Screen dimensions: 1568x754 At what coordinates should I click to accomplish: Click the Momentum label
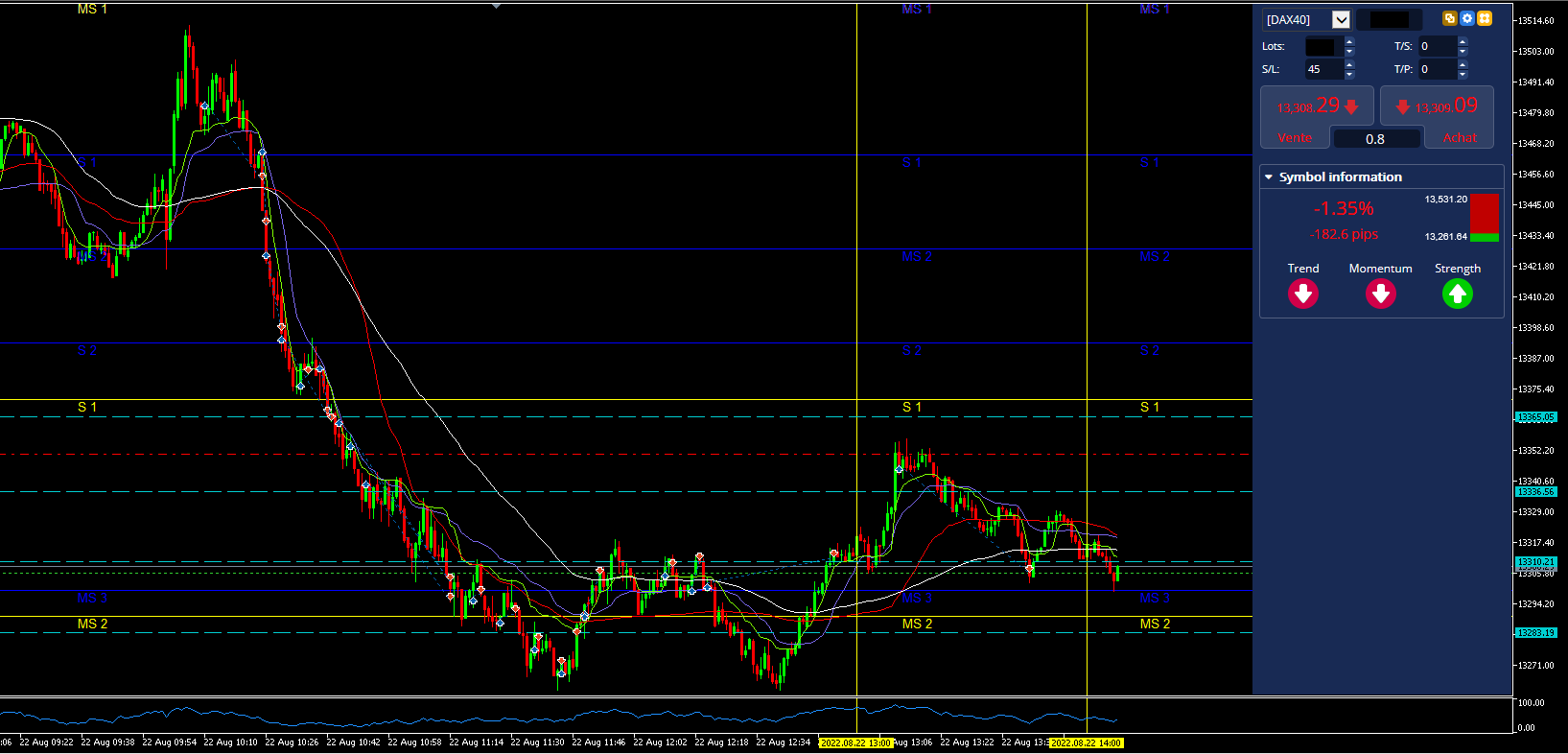click(1380, 269)
